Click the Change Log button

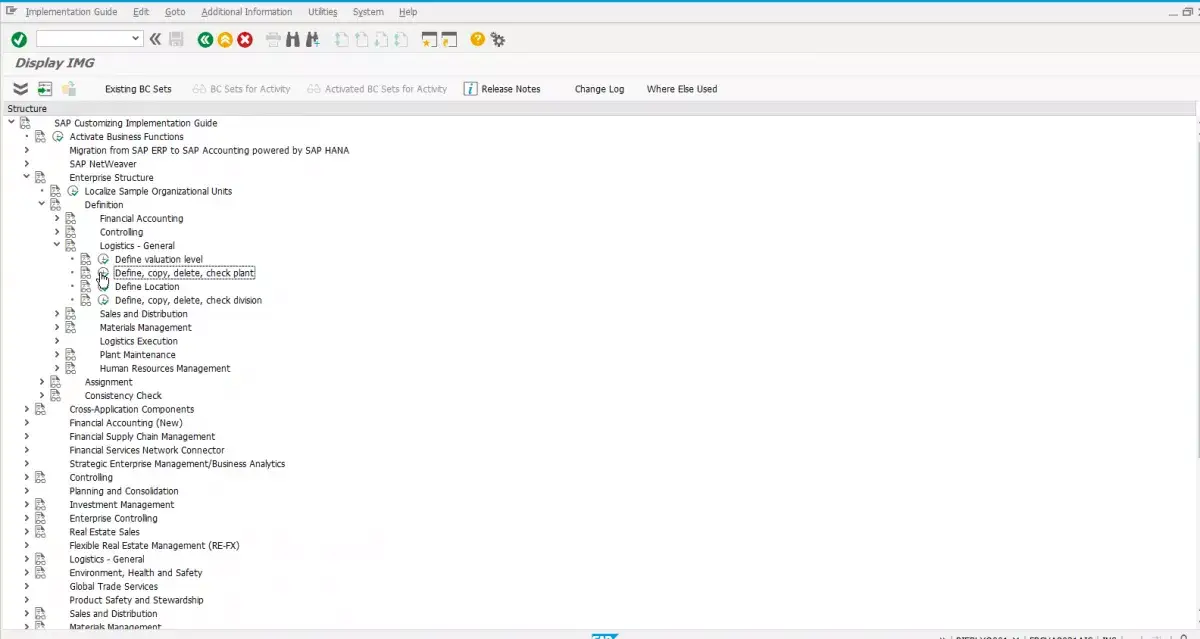point(599,89)
